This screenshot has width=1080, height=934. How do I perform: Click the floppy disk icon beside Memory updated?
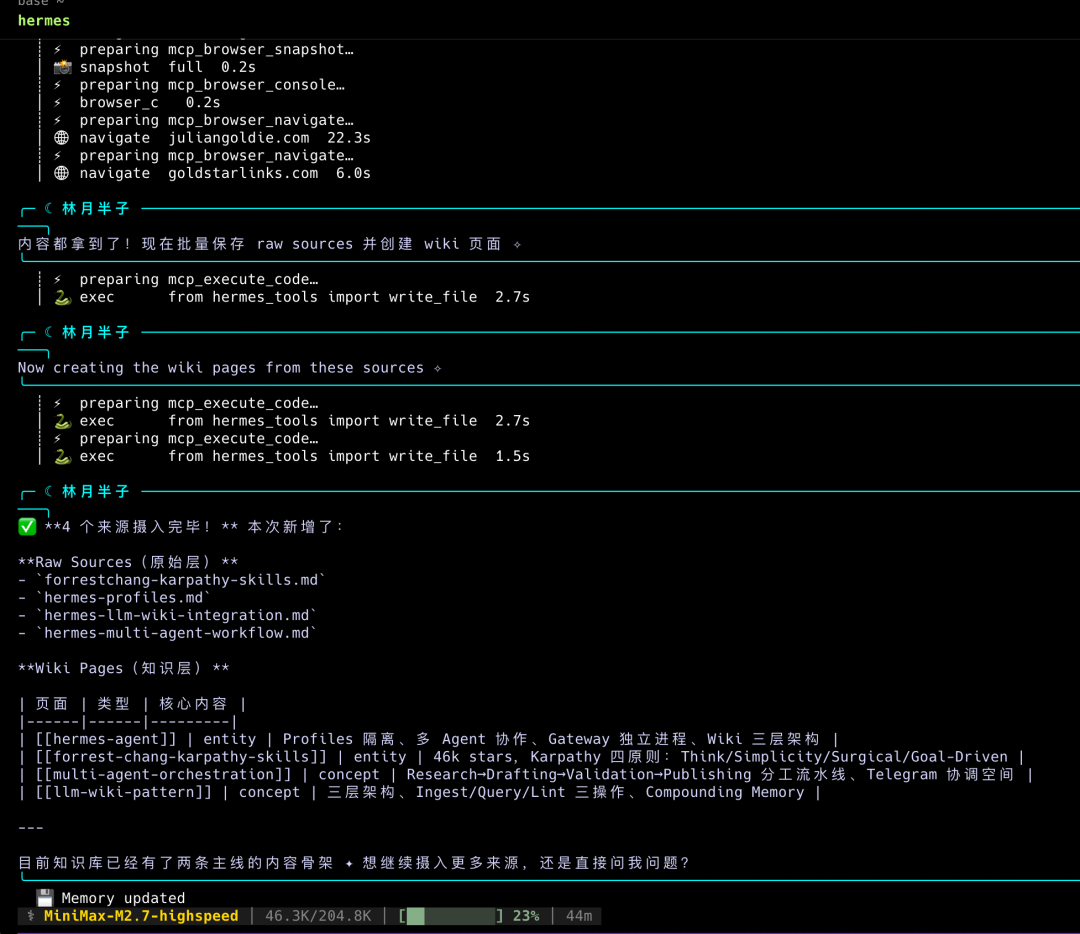45,897
